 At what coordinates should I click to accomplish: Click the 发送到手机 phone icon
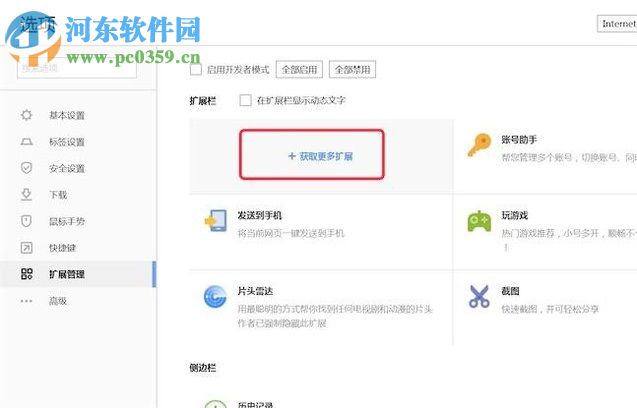[216, 221]
